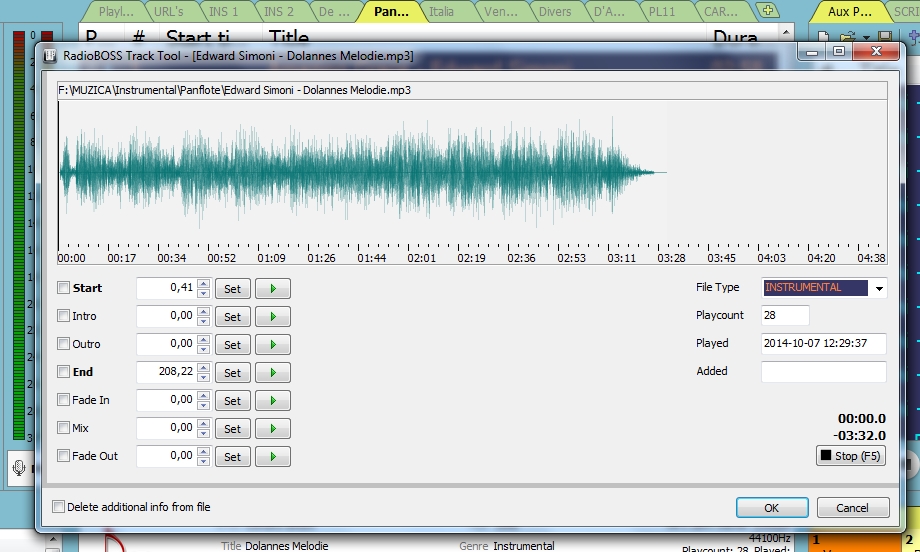This screenshot has width=920, height=552.
Task: Click Set button for End
Action: click(232, 372)
